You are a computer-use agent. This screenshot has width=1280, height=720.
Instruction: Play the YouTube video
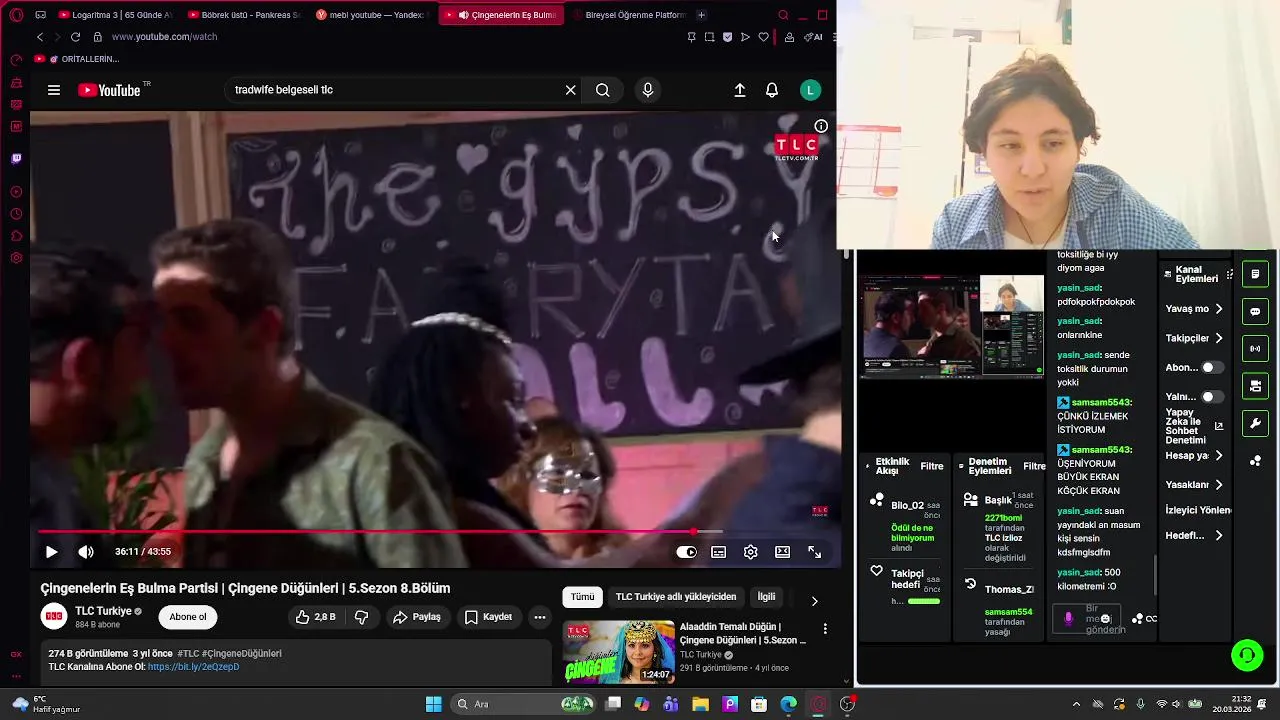coord(52,552)
